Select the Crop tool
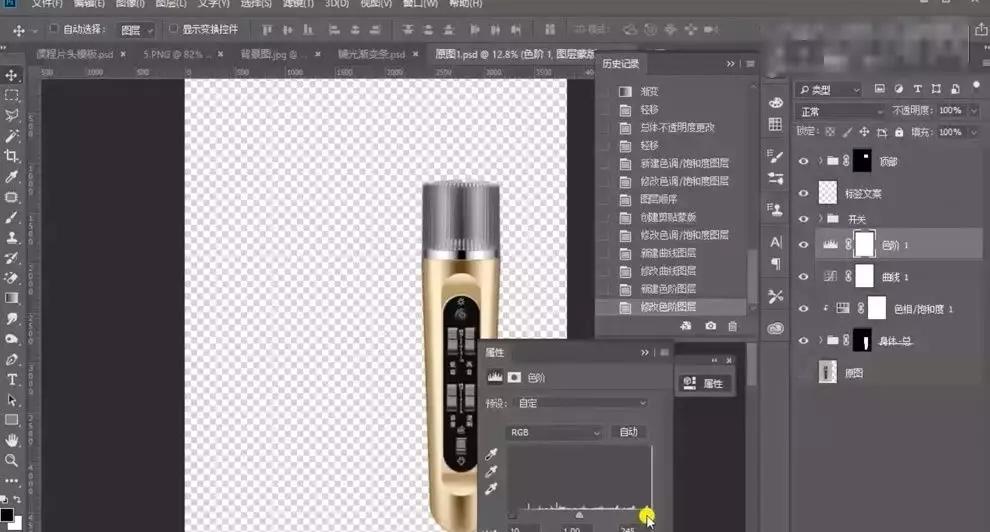This screenshot has height=532, width=990. [x=11, y=156]
